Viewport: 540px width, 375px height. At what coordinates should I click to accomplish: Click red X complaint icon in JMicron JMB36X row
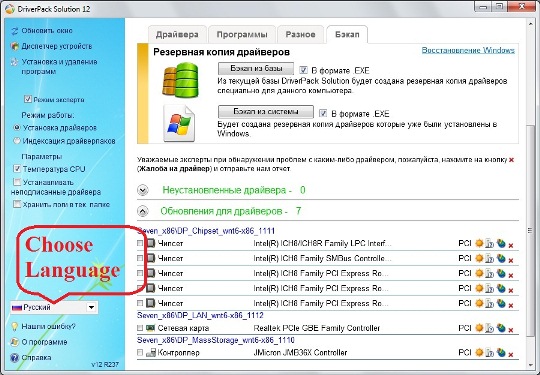tap(511, 354)
